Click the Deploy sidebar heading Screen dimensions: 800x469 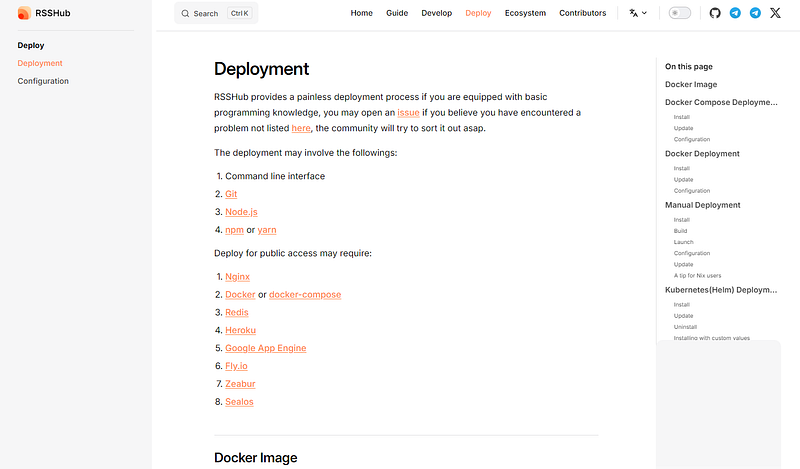click(x=31, y=45)
